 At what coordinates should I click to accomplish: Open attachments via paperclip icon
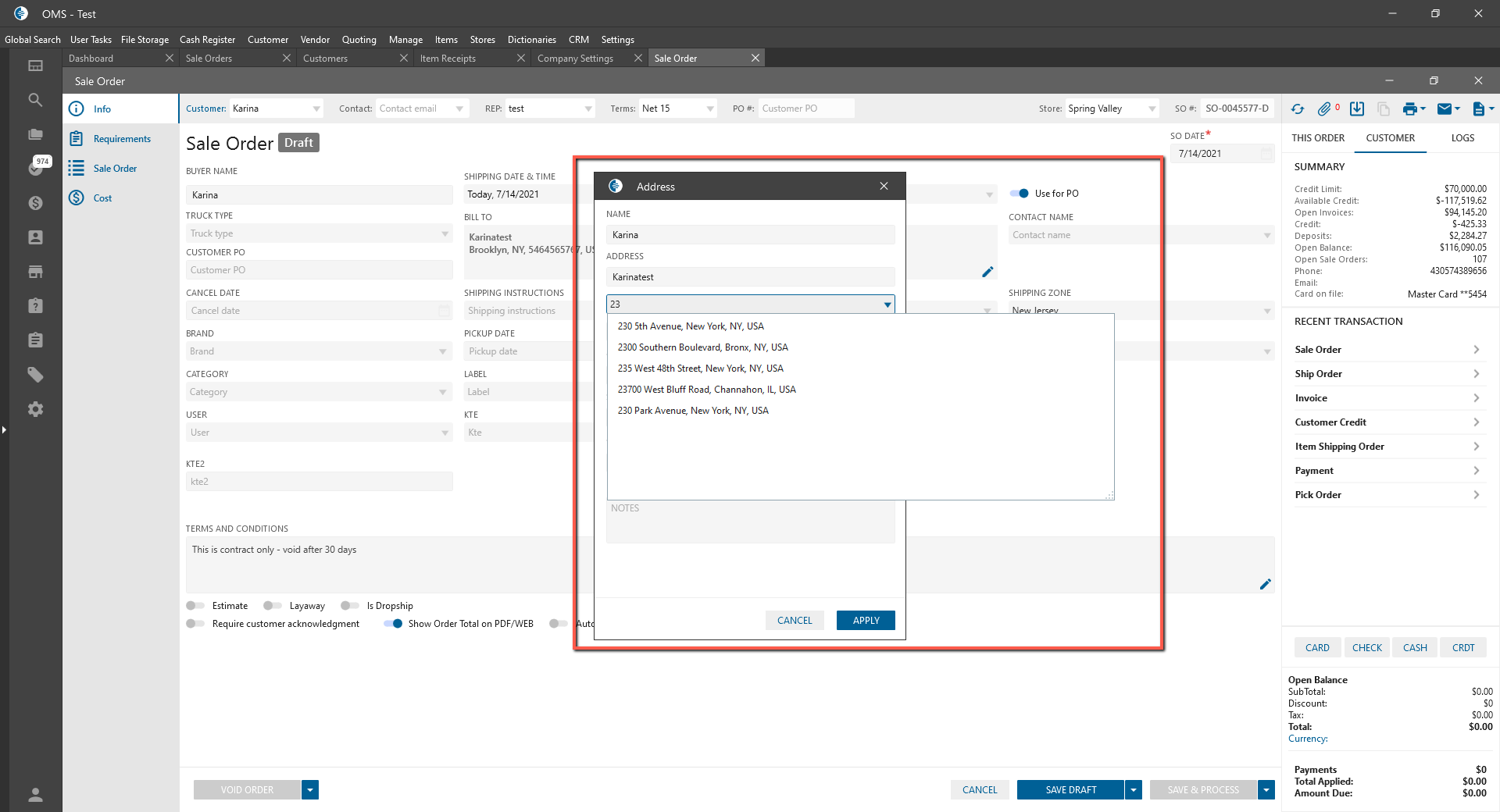click(1324, 109)
